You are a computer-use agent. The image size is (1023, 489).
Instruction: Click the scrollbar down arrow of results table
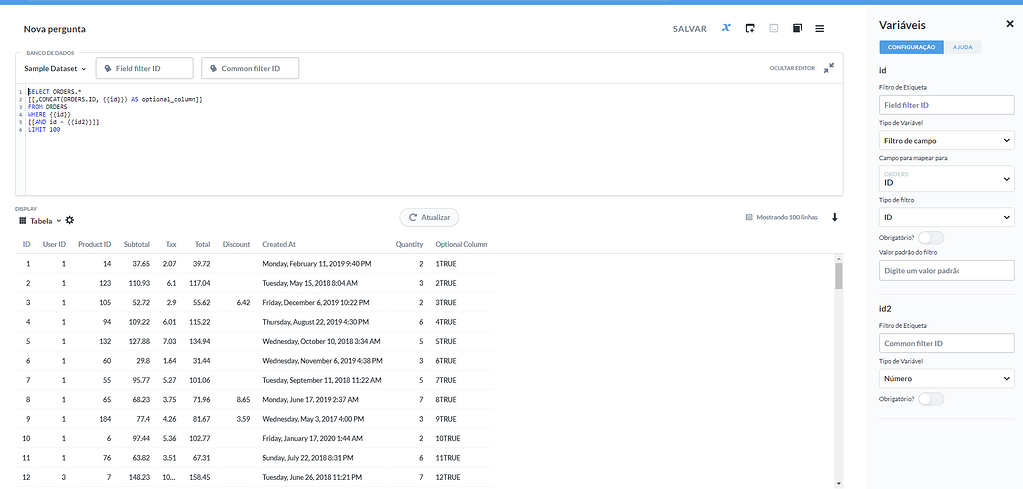(x=838, y=483)
